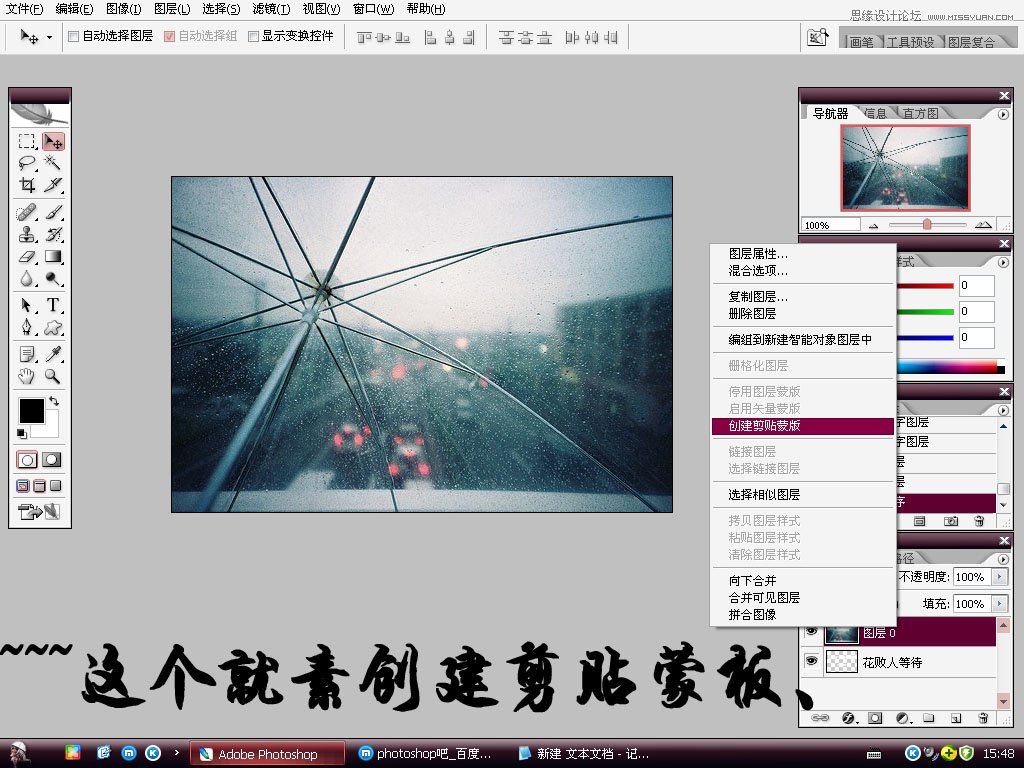Image resolution: width=1024 pixels, height=768 pixels.
Task: Click the navigator zoom slider handle
Action: [927, 225]
